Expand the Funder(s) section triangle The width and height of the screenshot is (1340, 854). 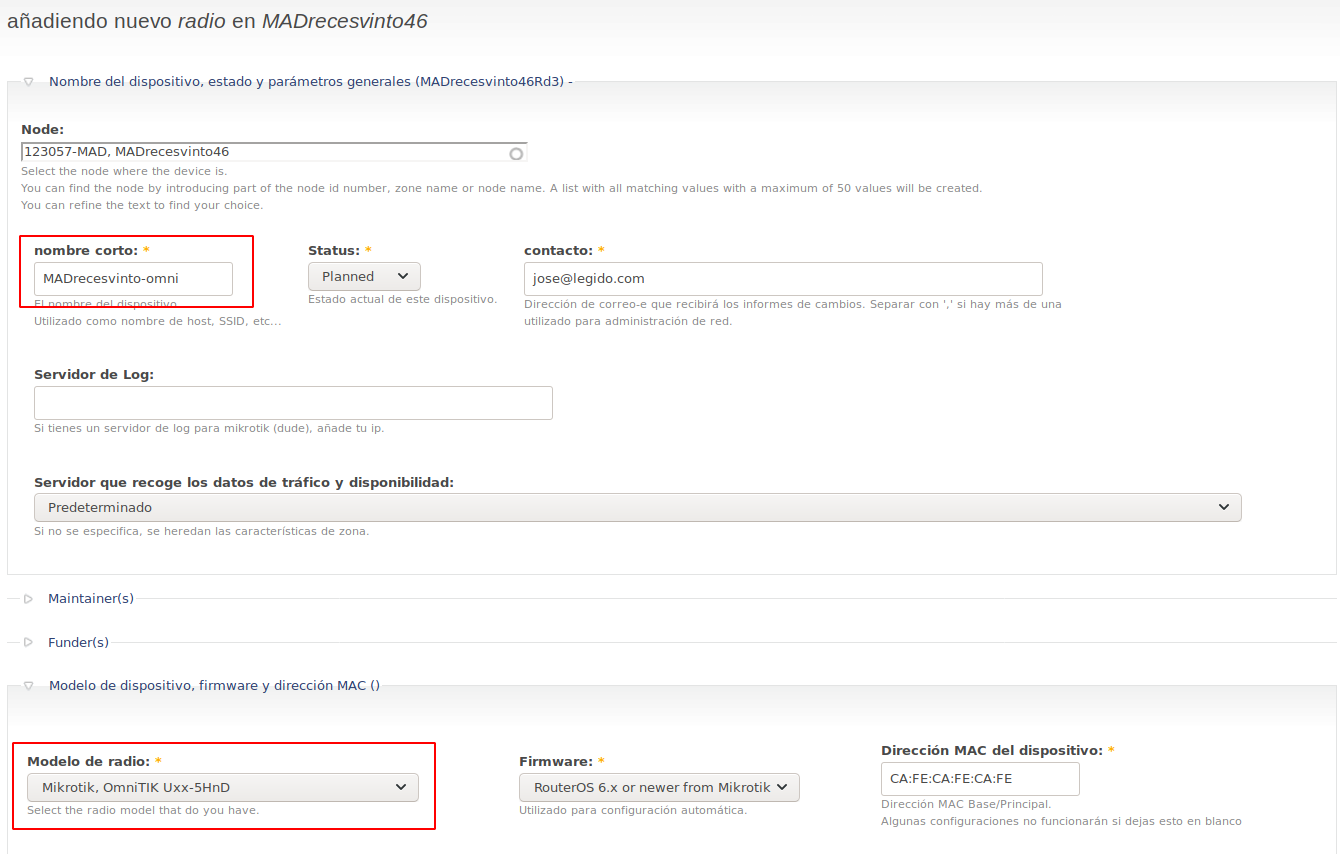click(x=28, y=643)
